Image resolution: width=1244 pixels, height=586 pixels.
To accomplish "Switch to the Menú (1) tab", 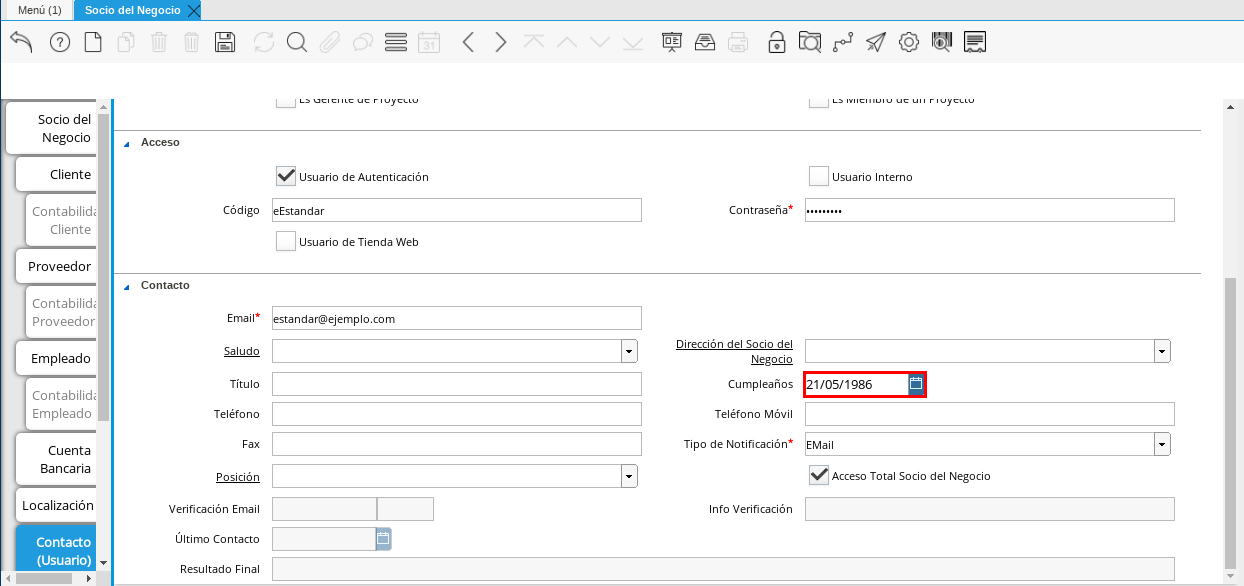I will pos(40,10).
